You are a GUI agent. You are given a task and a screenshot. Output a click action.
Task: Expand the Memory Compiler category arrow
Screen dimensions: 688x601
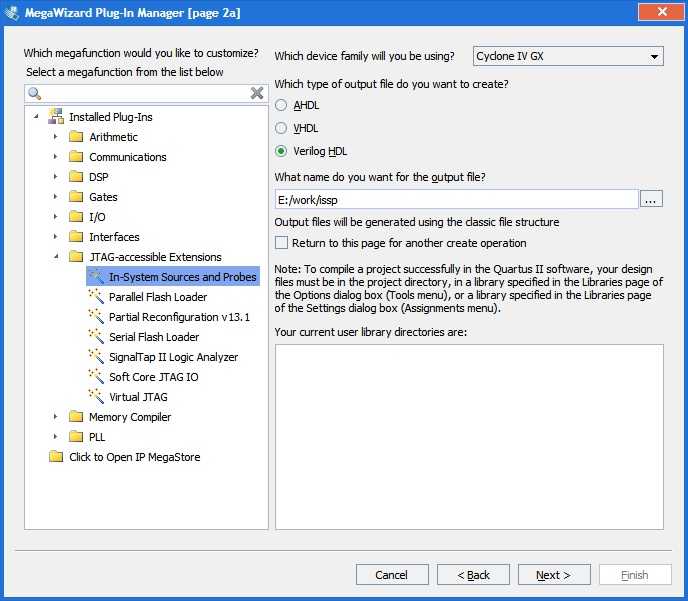(x=55, y=417)
